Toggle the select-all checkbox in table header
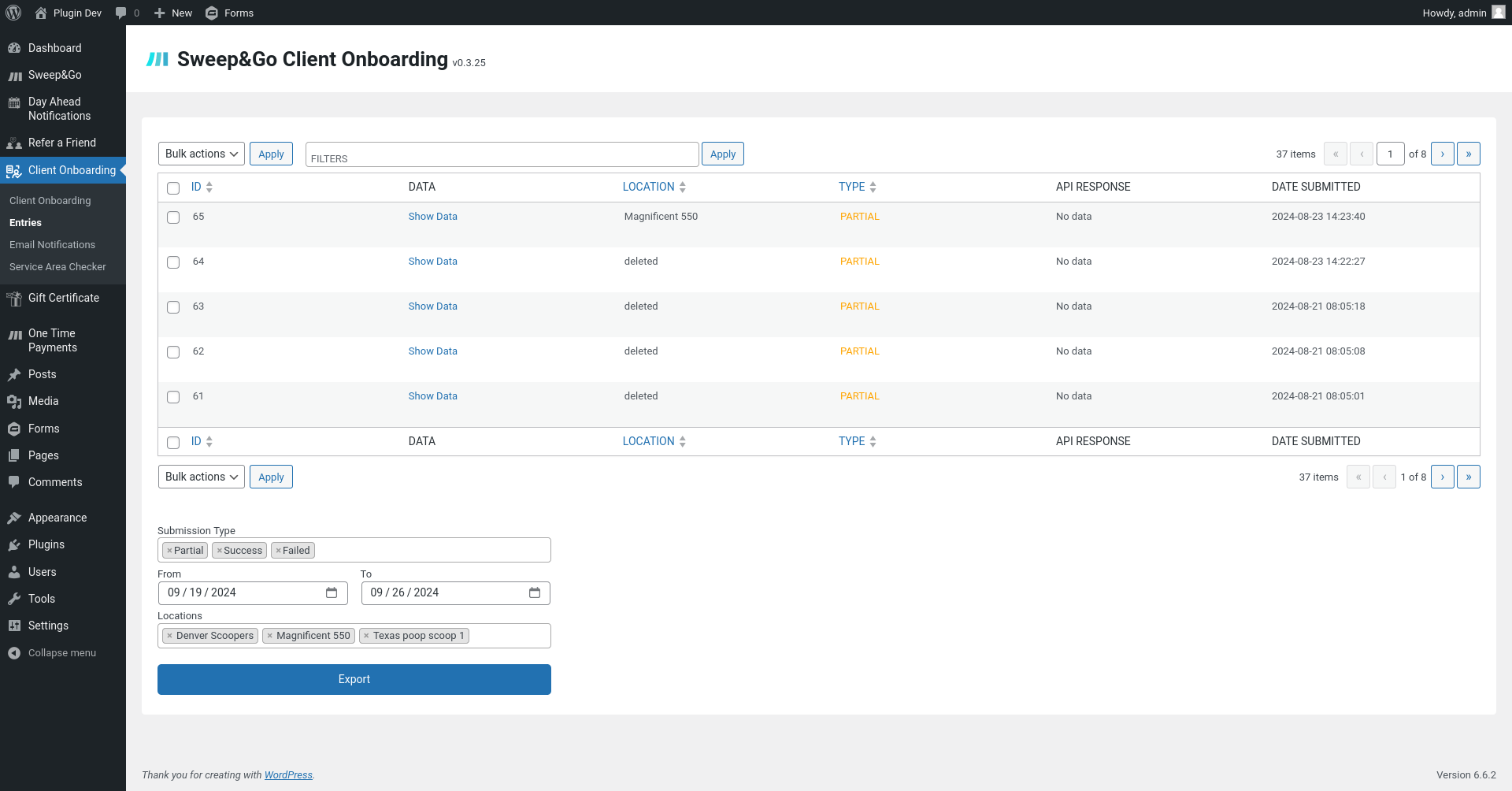Viewport: 1512px width, 791px height. coord(173,188)
